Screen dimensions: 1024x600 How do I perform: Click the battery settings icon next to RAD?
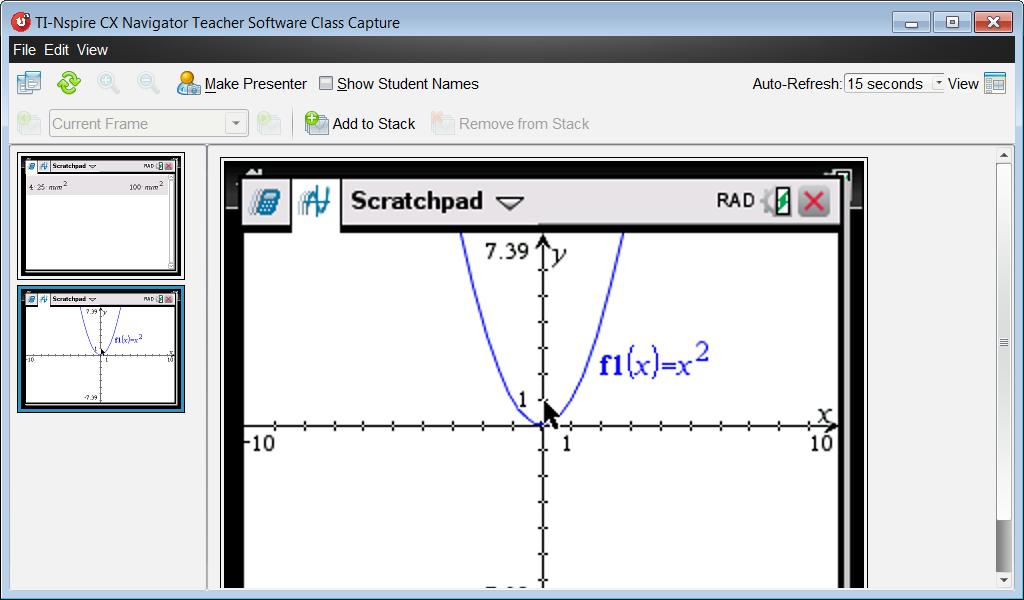[777, 201]
